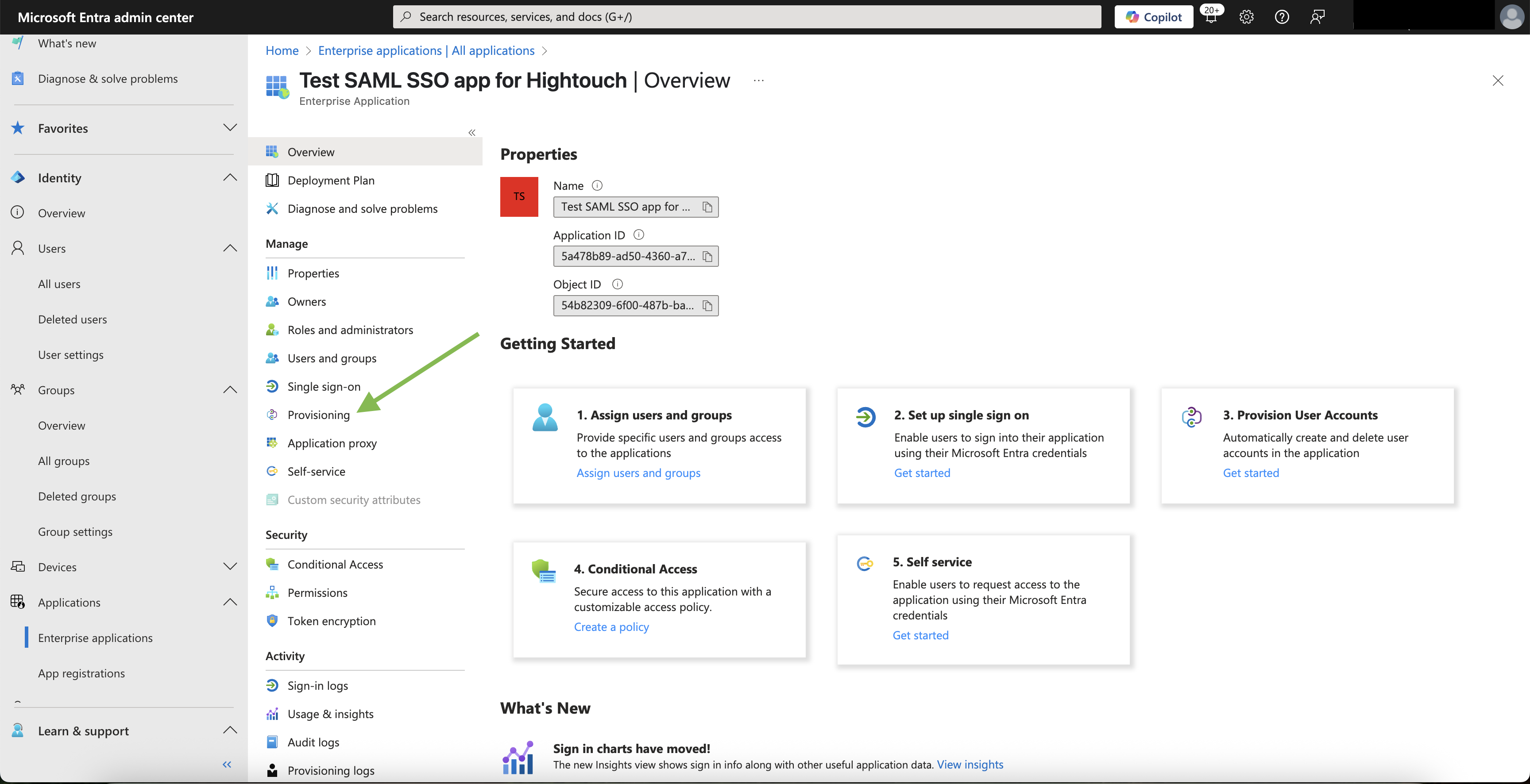Collapse the Identity section
This screenshot has width=1530, height=784.
230,177
